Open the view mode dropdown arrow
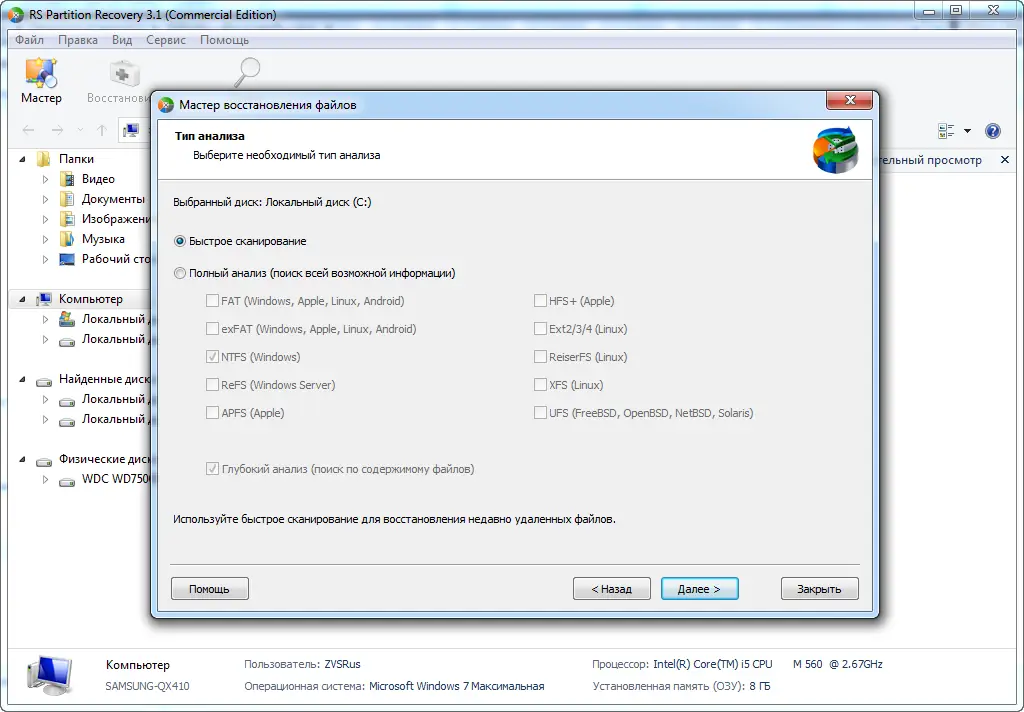The width and height of the screenshot is (1024, 712). point(967,131)
